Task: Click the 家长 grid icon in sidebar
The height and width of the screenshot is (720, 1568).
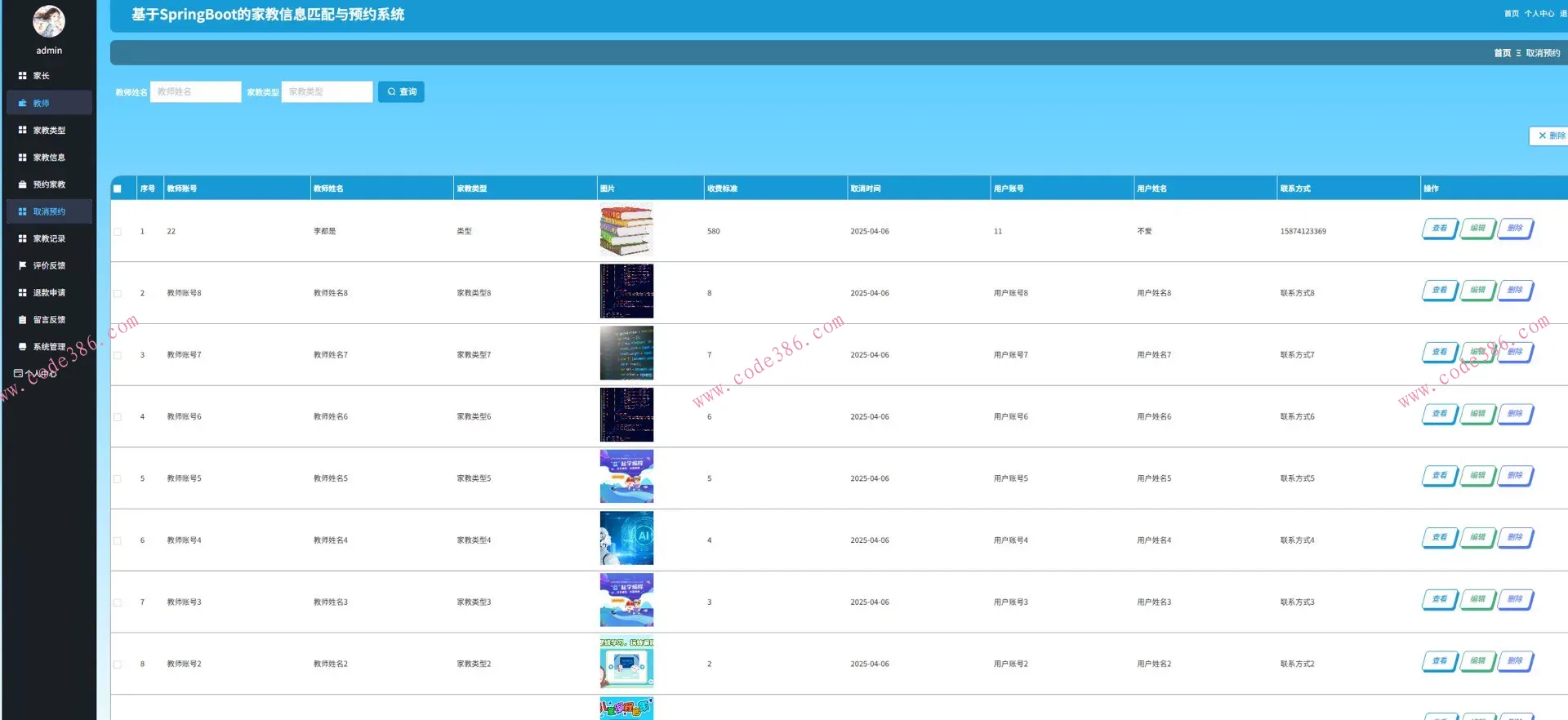Action: (23, 76)
